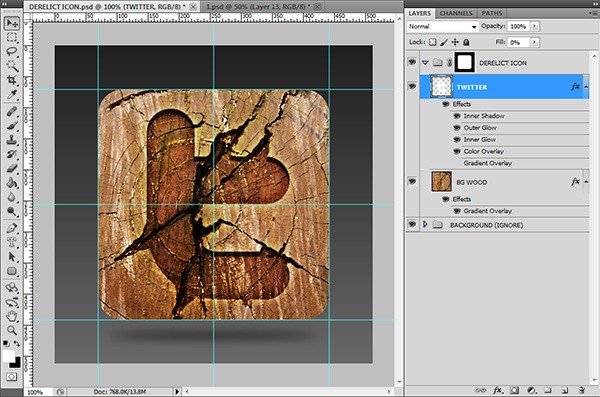
Task: Select the Move tool
Action: [12, 23]
